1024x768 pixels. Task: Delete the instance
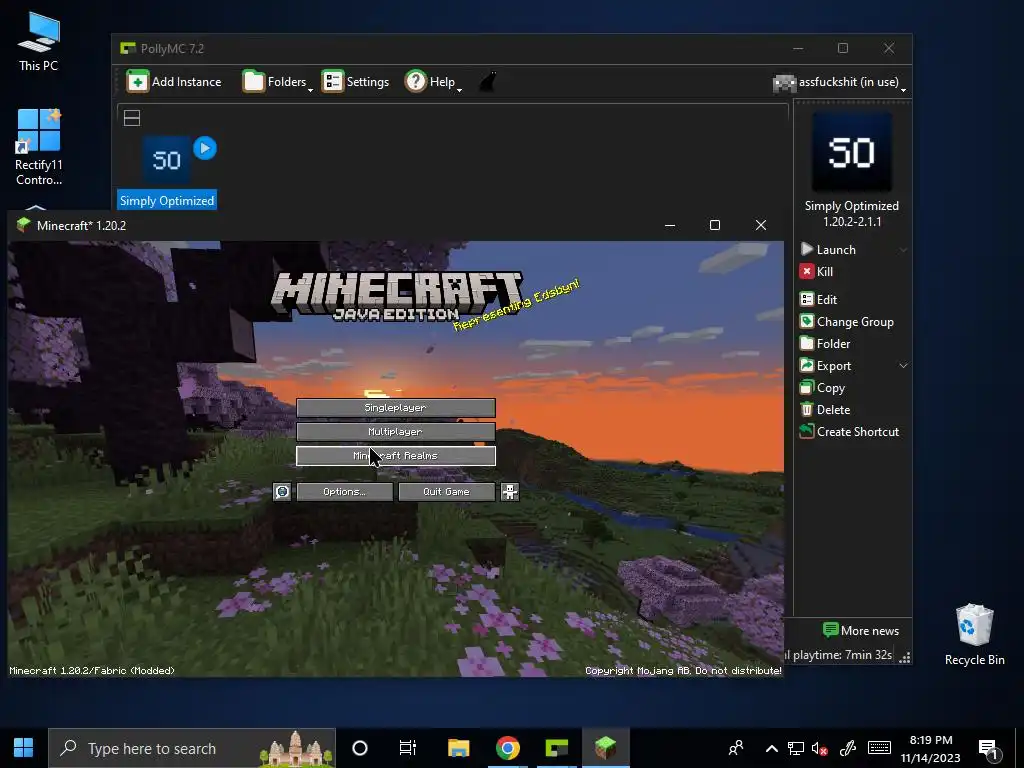(x=825, y=409)
